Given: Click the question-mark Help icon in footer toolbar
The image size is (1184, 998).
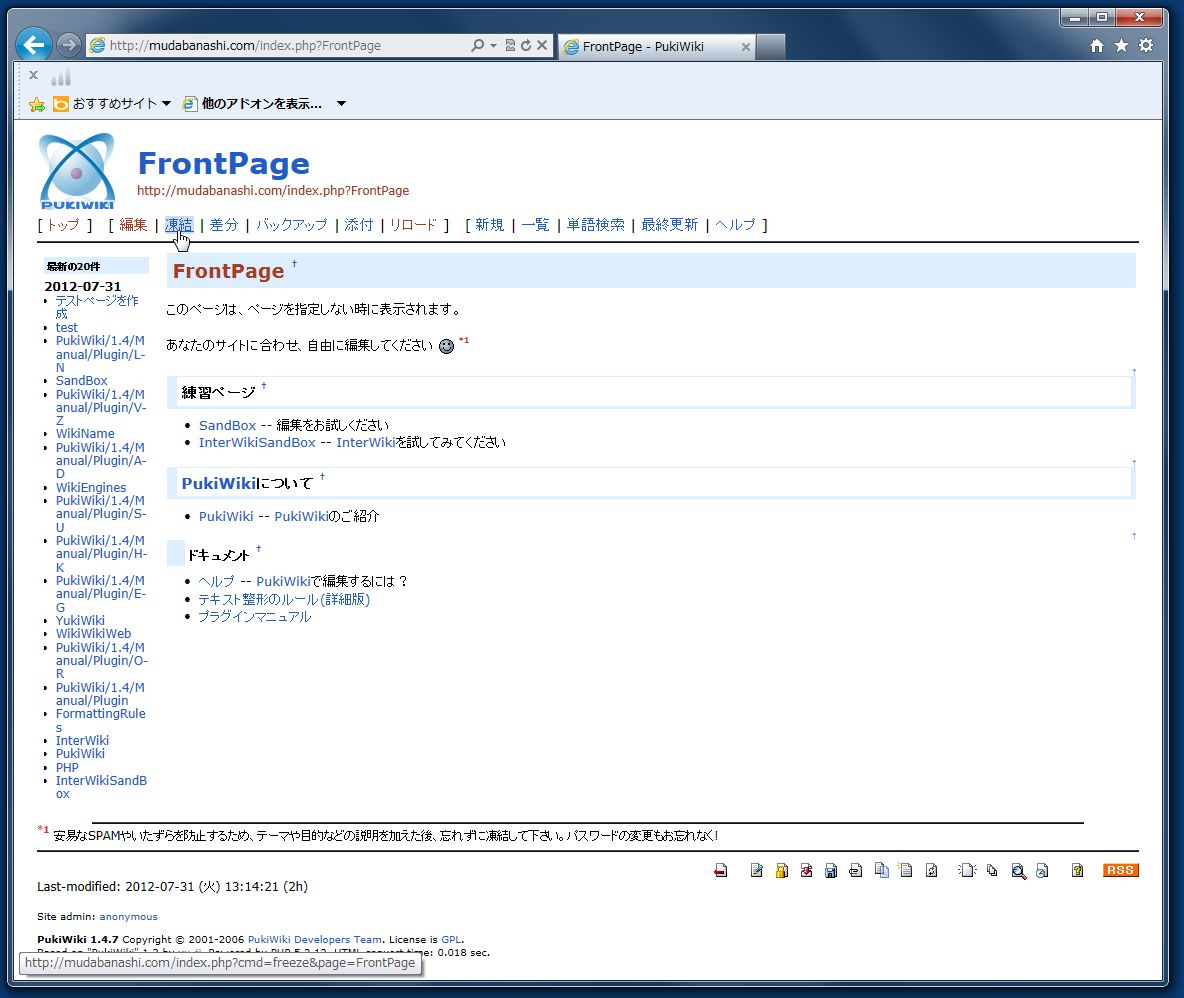Looking at the screenshot, I should (1078, 871).
